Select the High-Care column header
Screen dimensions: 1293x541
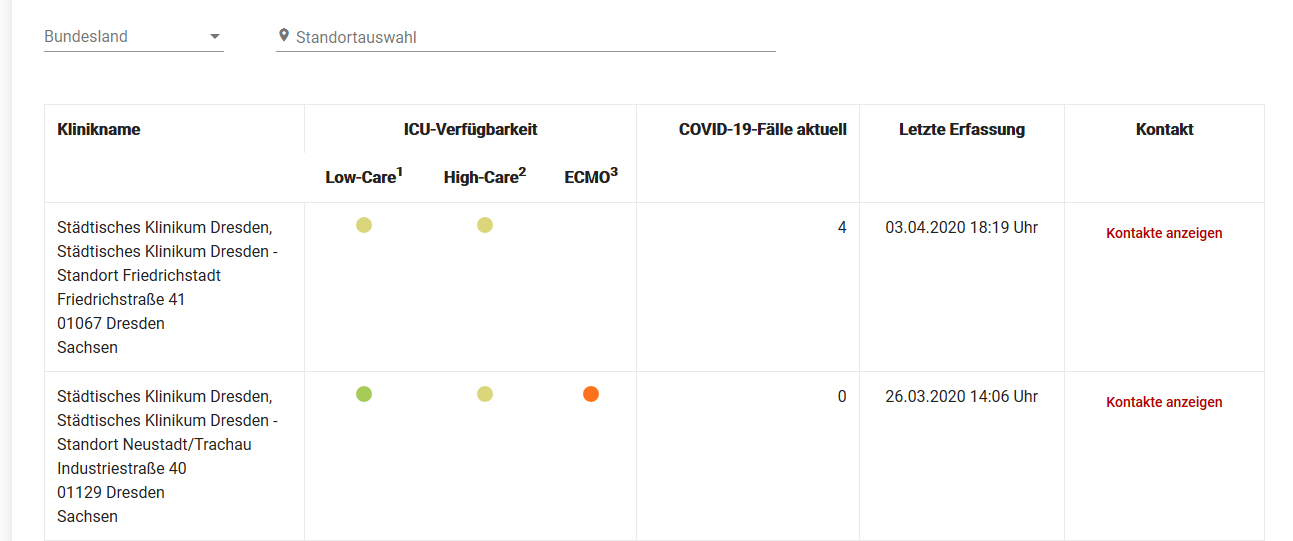coord(485,177)
